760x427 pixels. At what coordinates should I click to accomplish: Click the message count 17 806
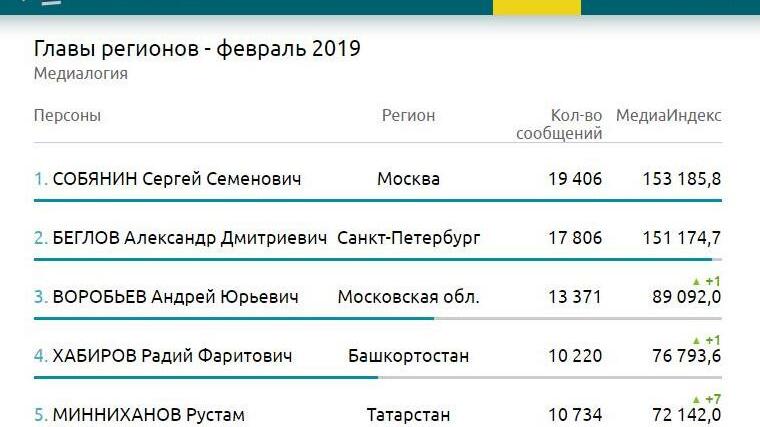pyautogui.click(x=575, y=238)
